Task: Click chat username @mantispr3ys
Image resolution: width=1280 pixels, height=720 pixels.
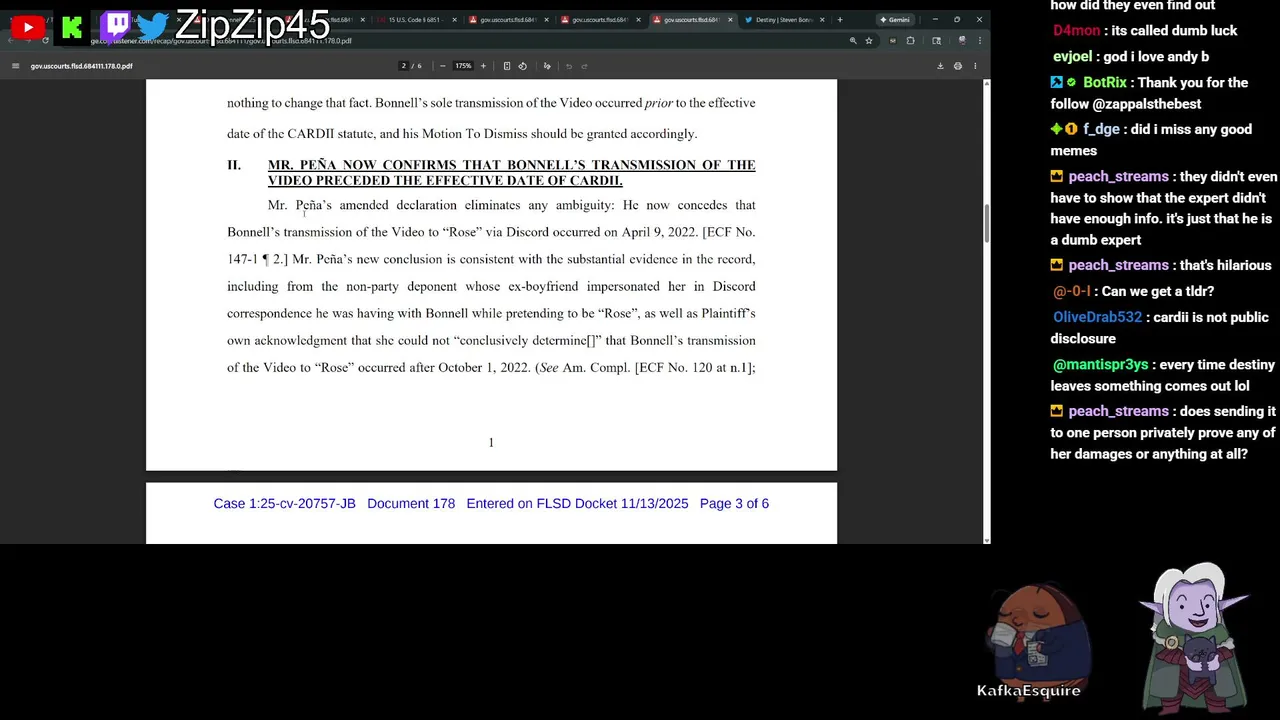Action: click(1102, 365)
